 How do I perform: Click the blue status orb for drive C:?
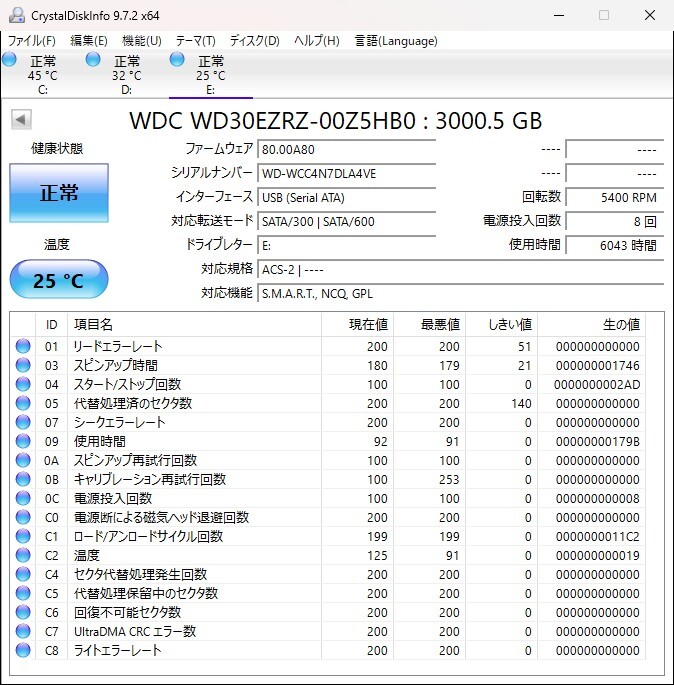pyautogui.click(x=9, y=59)
